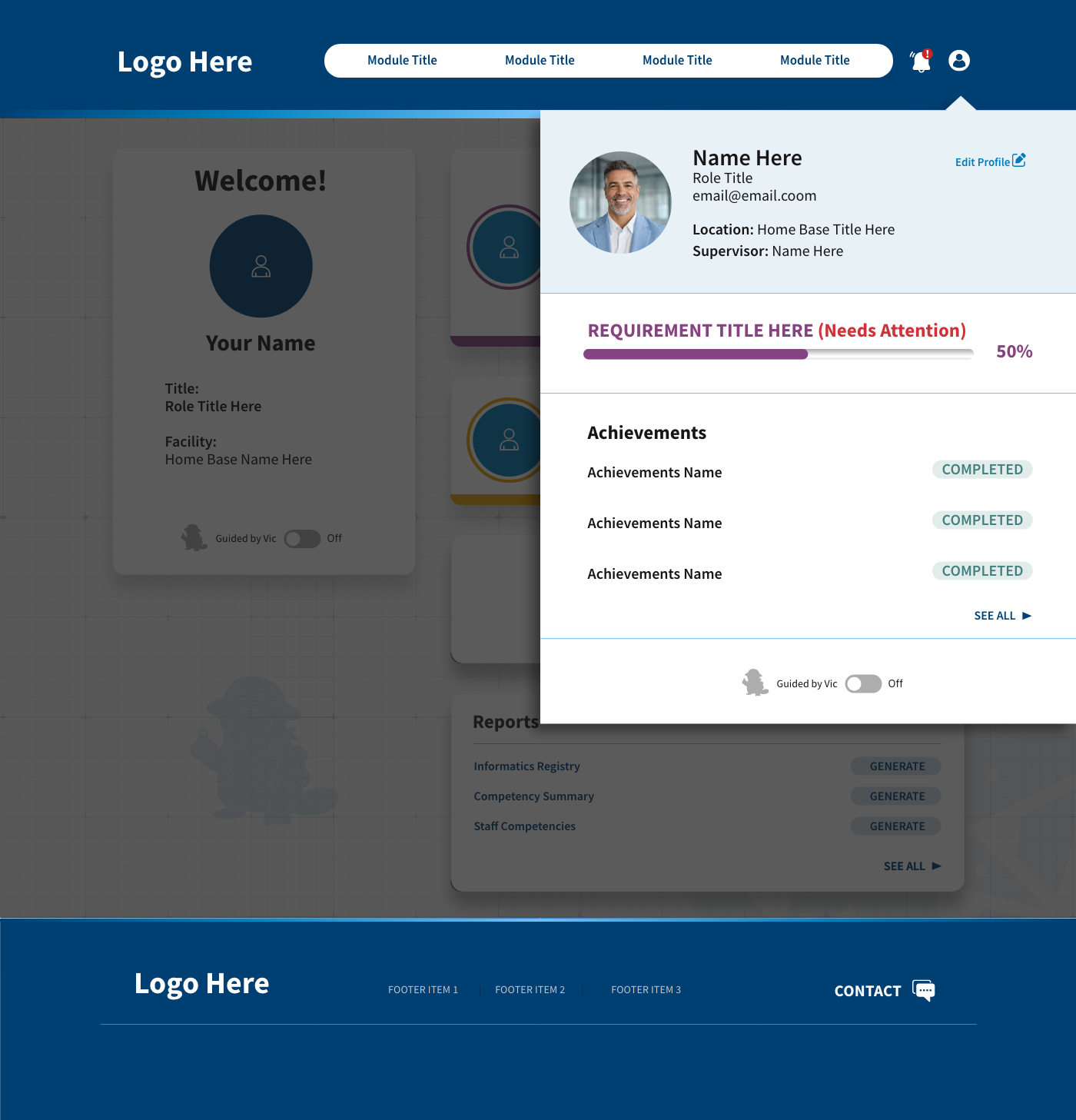1076x1120 pixels.
Task: Generate the Competency Summary report
Action: pos(895,796)
